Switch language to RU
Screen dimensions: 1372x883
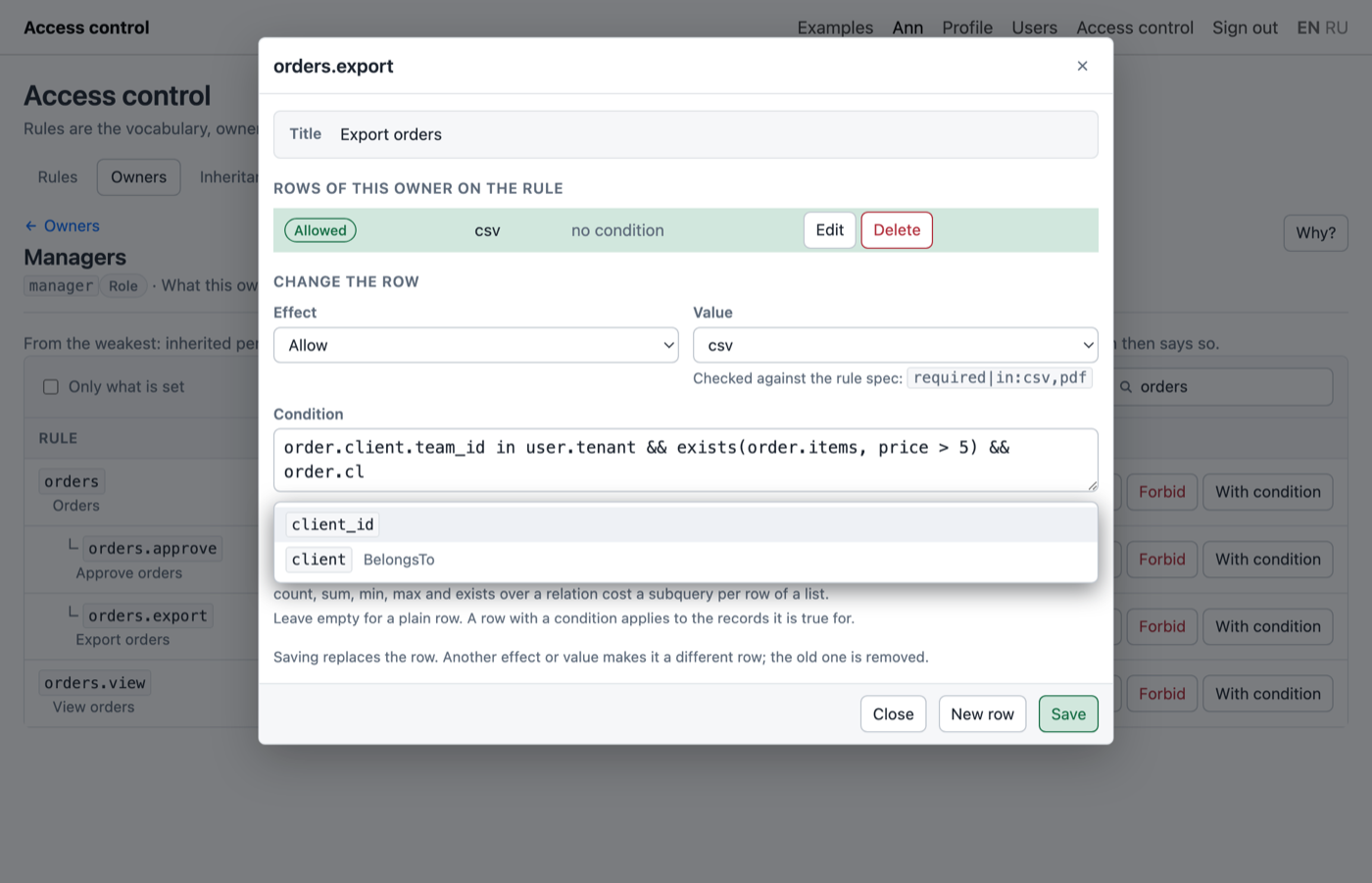point(1337,27)
